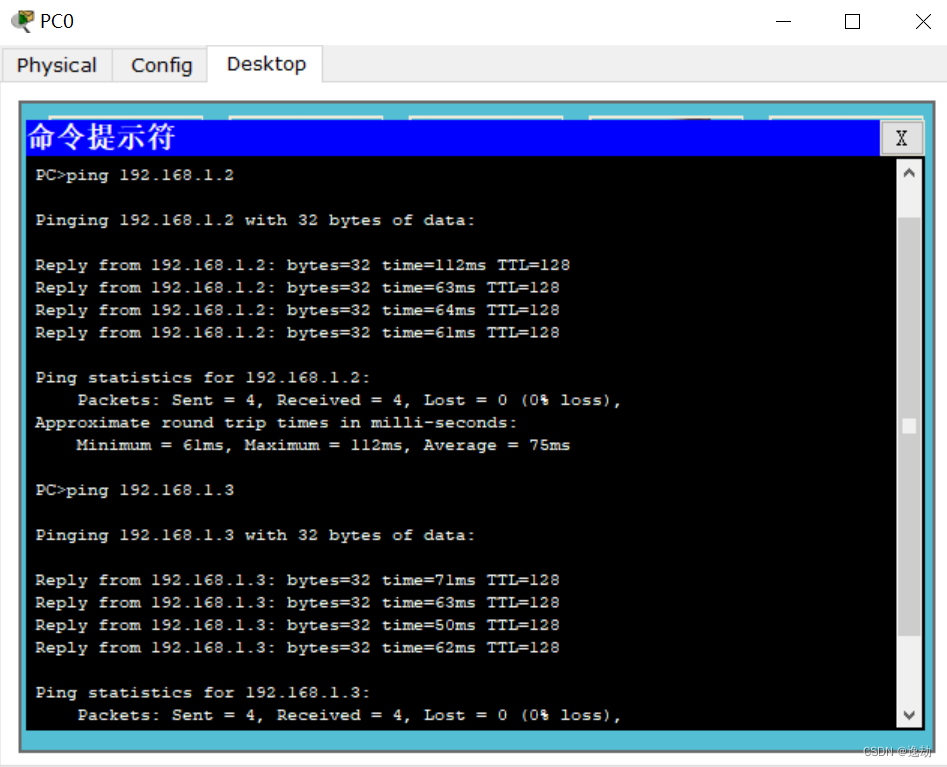Click the PC0 window app icon
This screenshot has width=947, height=767.
(x=23, y=21)
